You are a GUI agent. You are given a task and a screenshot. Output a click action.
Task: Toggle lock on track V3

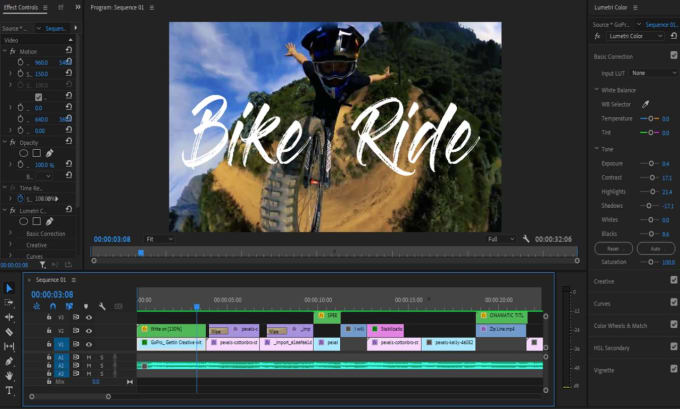(49, 317)
